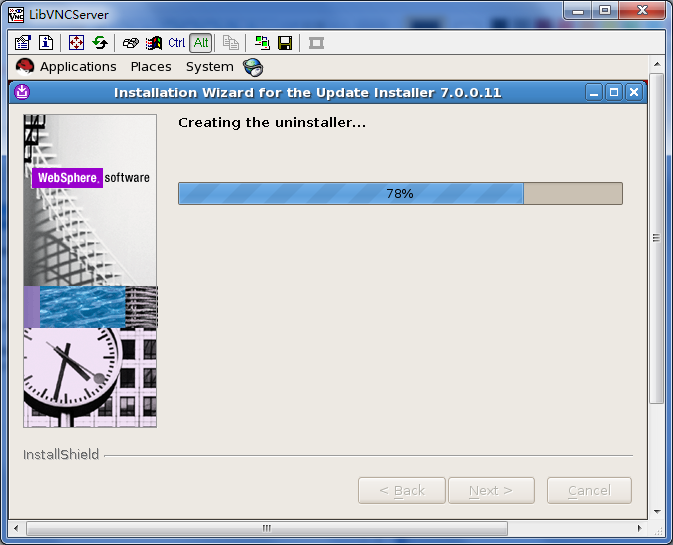
Task: Click the Next > button
Action: coord(491,490)
